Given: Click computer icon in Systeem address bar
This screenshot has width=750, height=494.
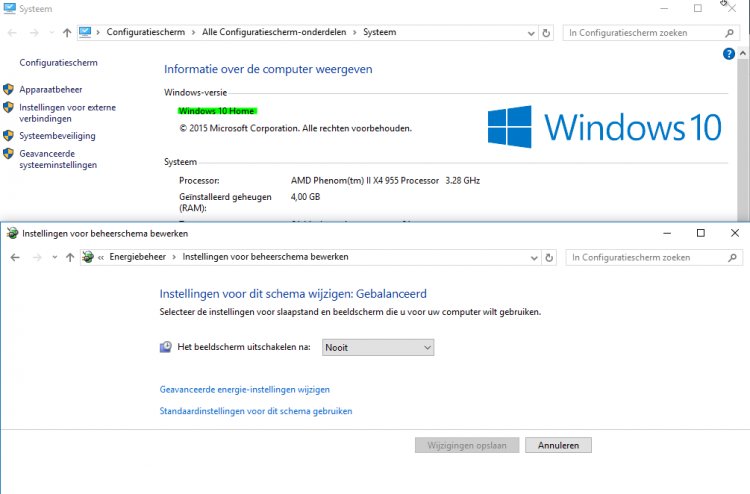Looking at the screenshot, I should pos(85,32).
